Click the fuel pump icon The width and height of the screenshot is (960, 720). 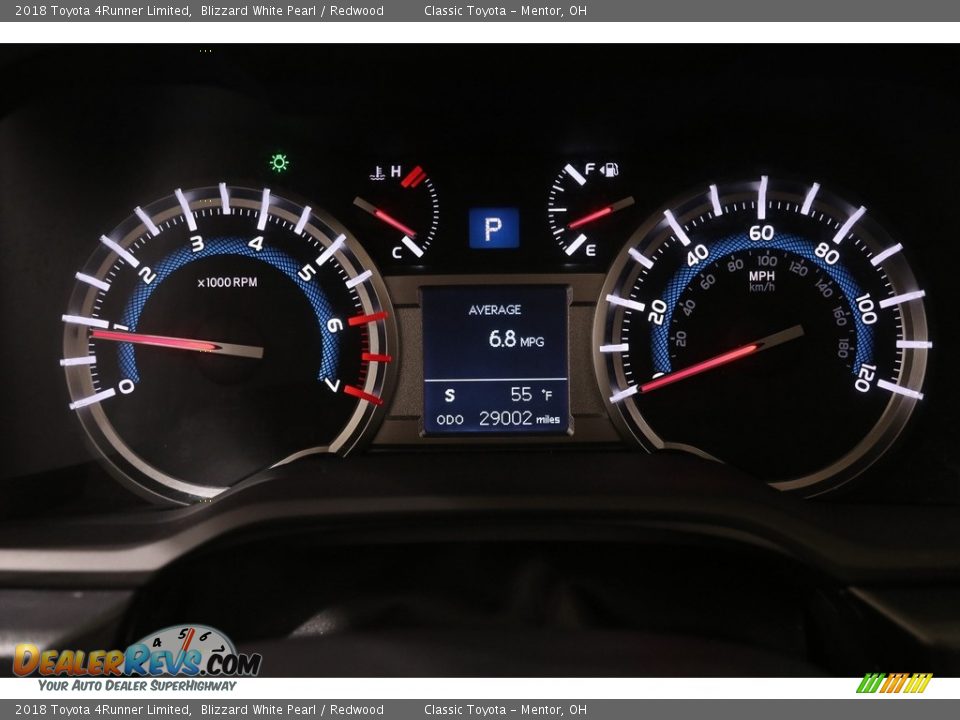pyautogui.click(x=610, y=169)
